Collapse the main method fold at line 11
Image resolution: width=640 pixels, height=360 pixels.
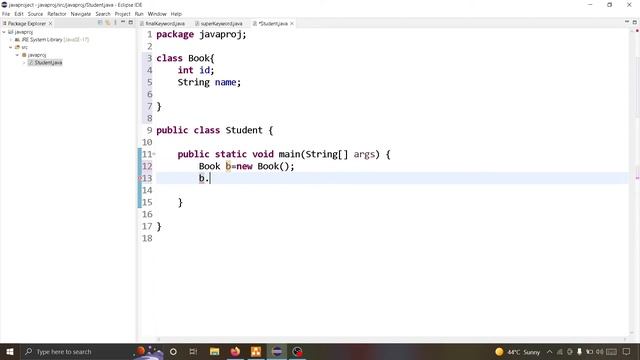[154, 154]
